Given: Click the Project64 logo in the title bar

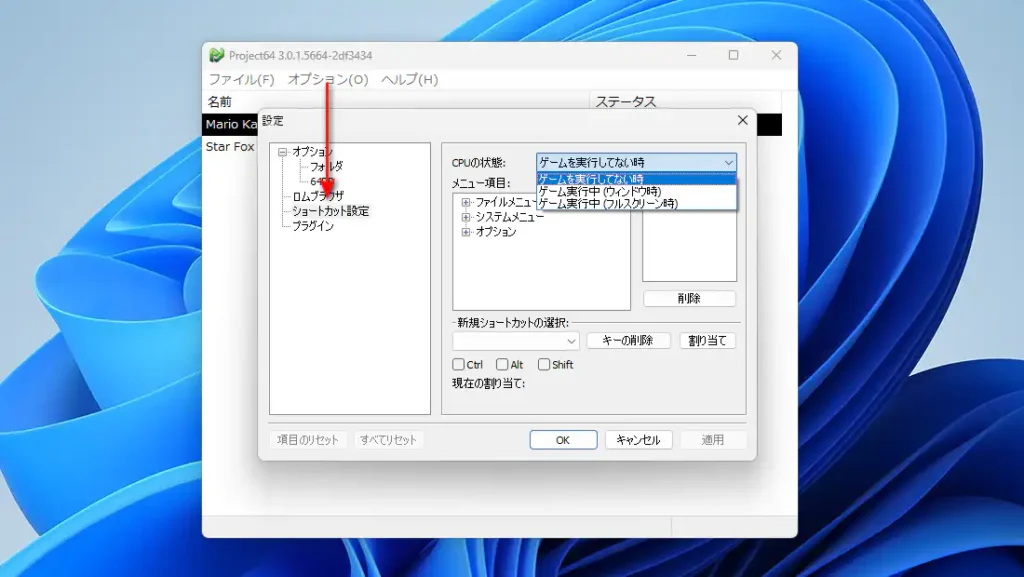Looking at the screenshot, I should pos(216,55).
